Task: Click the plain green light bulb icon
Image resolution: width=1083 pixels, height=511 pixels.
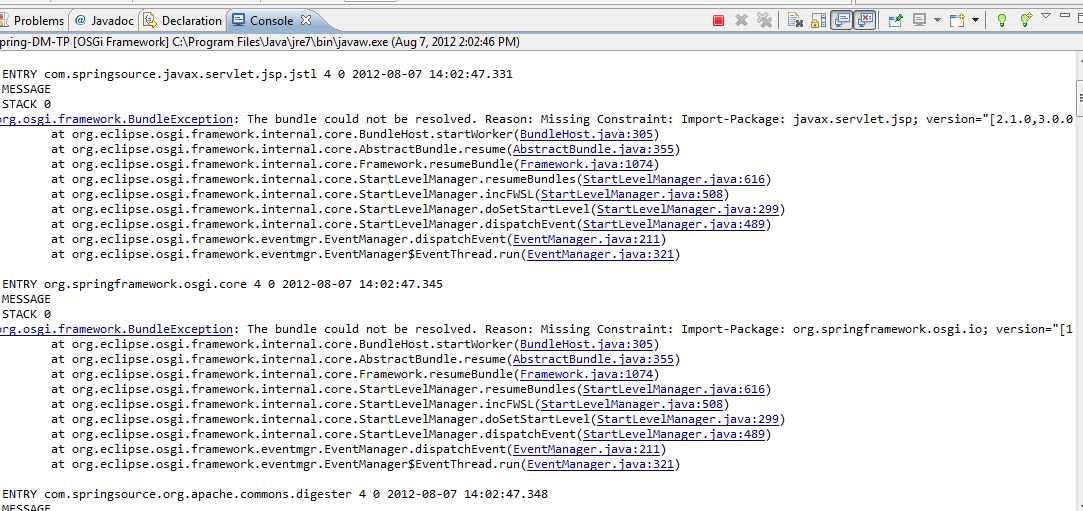Action: tap(1001, 21)
